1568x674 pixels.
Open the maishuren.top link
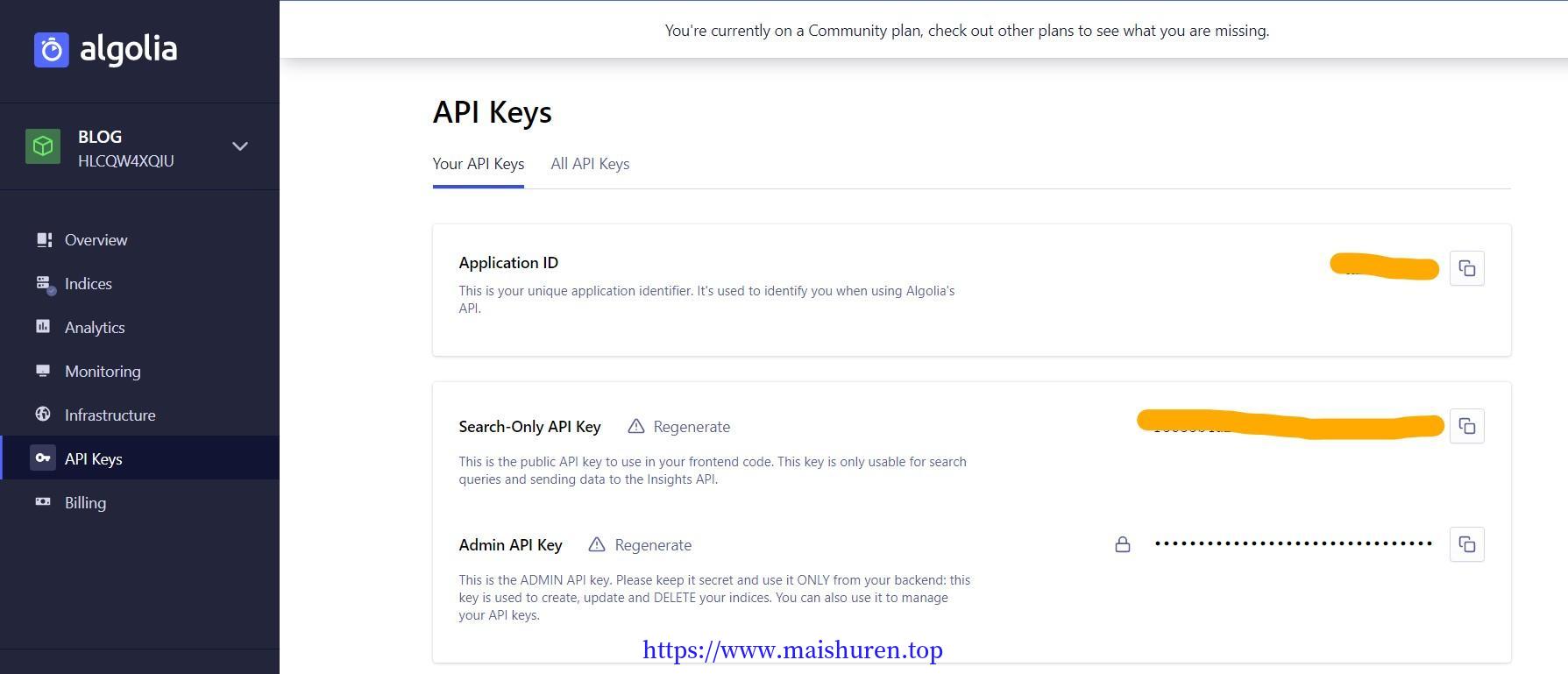[792, 649]
